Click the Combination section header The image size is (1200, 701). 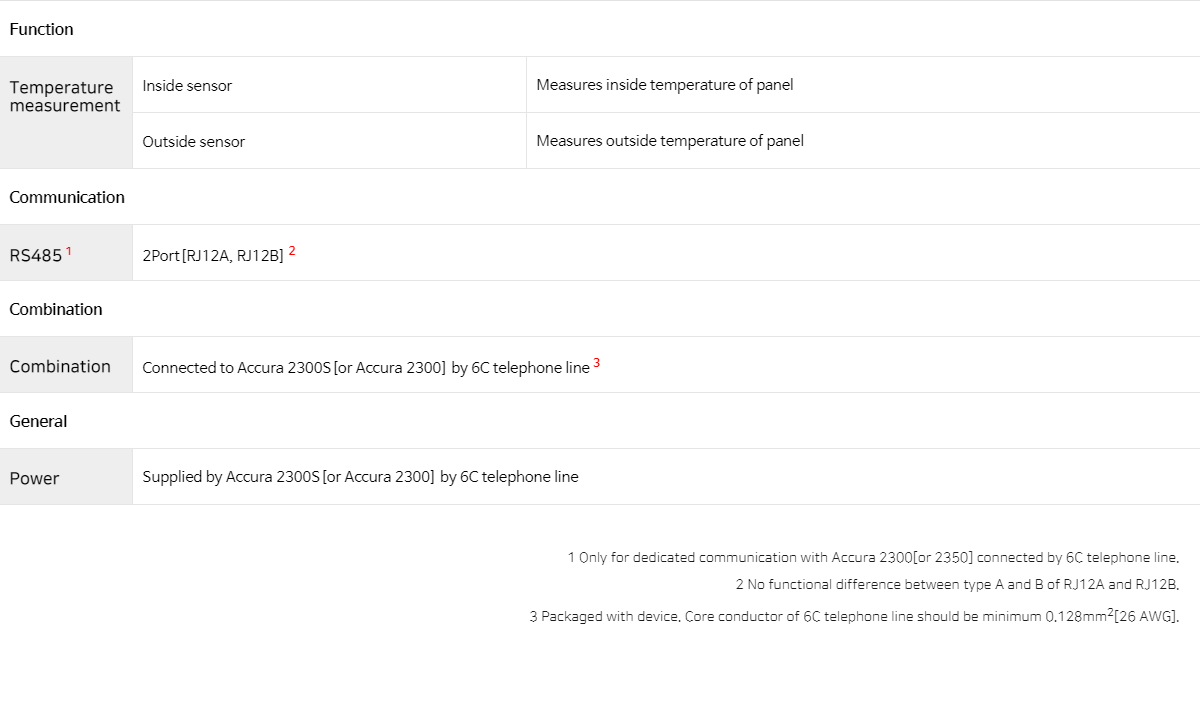point(56,309)
